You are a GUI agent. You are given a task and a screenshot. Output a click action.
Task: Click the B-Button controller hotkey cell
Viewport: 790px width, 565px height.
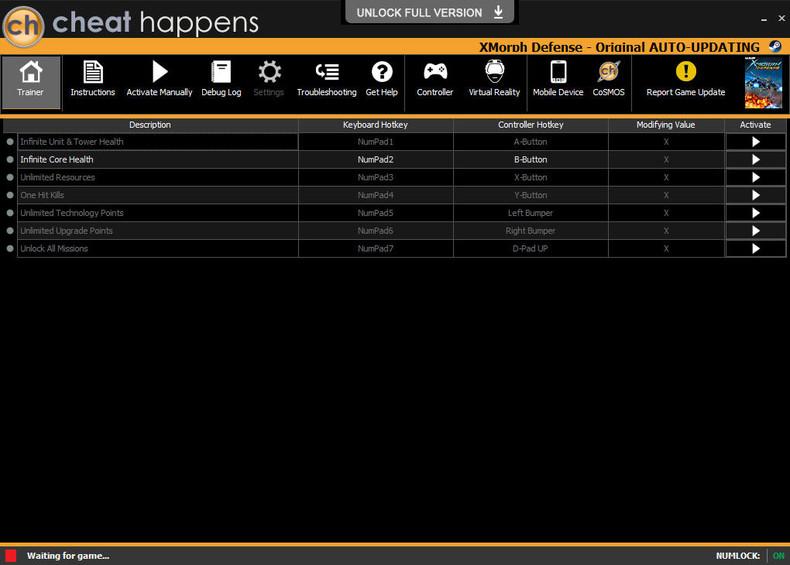point(531,160)
